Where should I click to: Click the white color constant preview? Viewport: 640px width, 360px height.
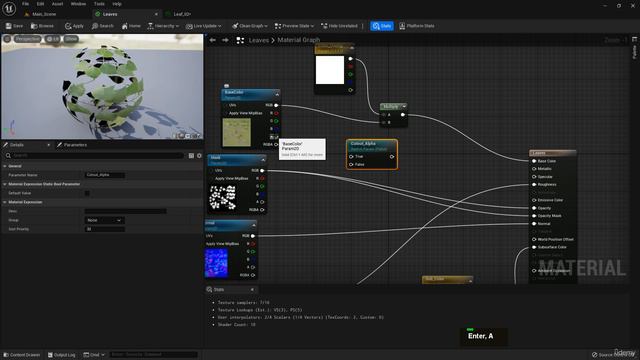pyautogui.click(x=330, y=70)
